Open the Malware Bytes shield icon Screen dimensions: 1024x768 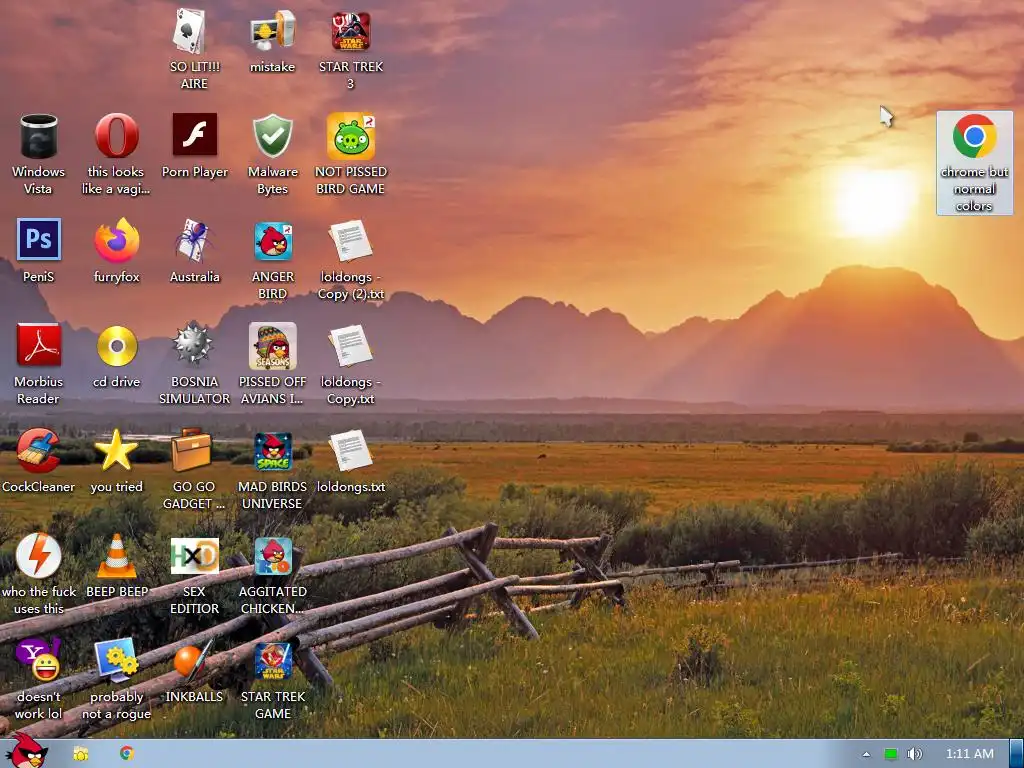(x=272, y=136)
